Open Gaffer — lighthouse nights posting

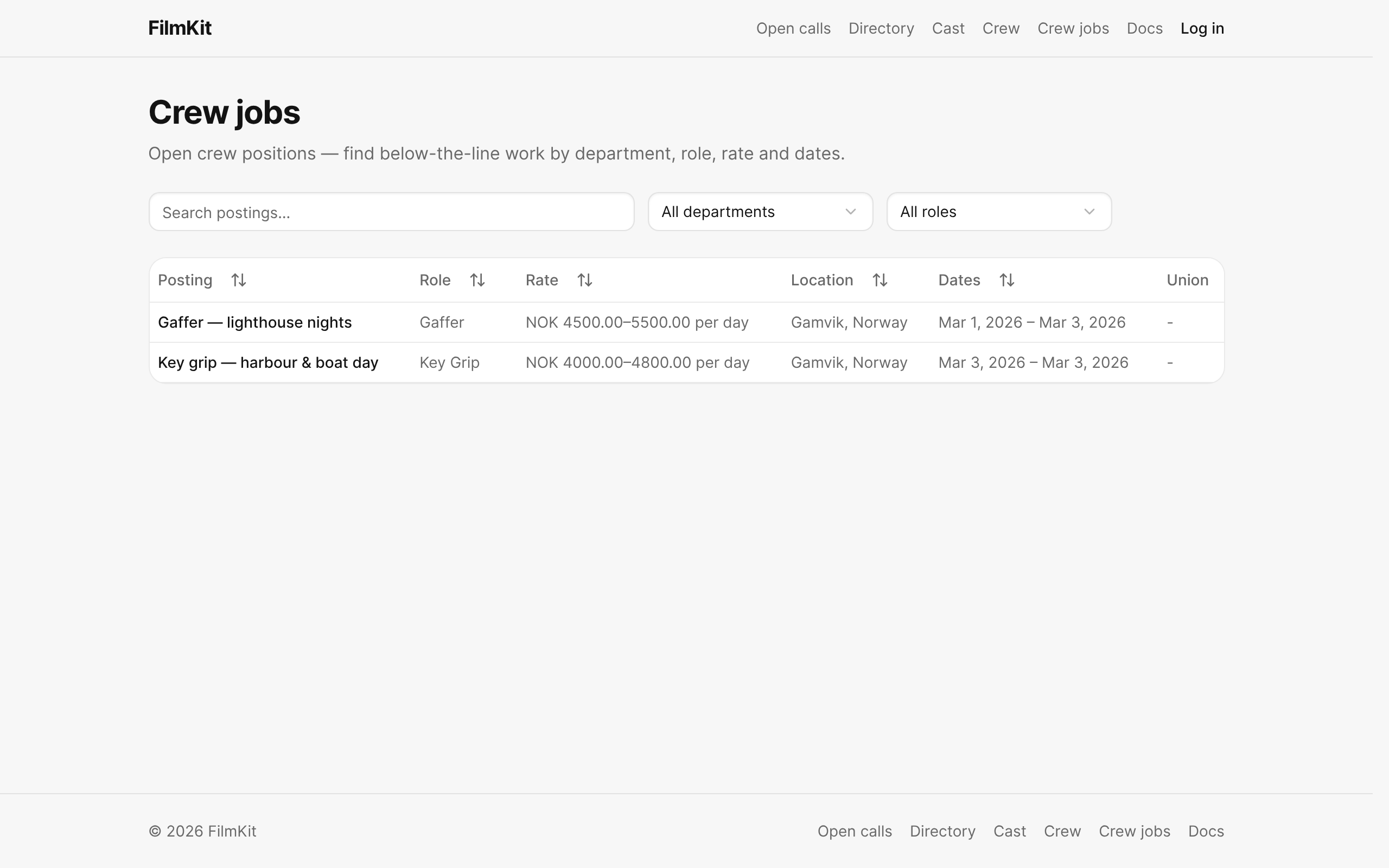tap(255, 322)
